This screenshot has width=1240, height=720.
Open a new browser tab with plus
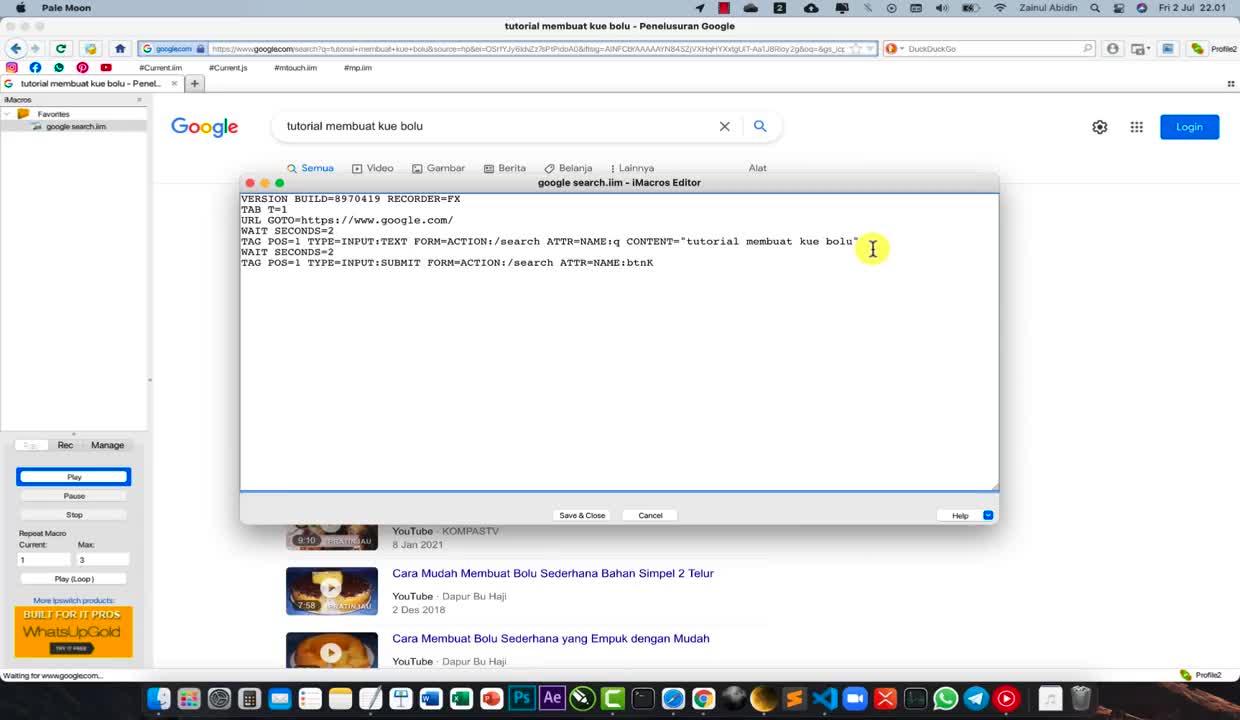pyautogui.click(x=195, y=84)
